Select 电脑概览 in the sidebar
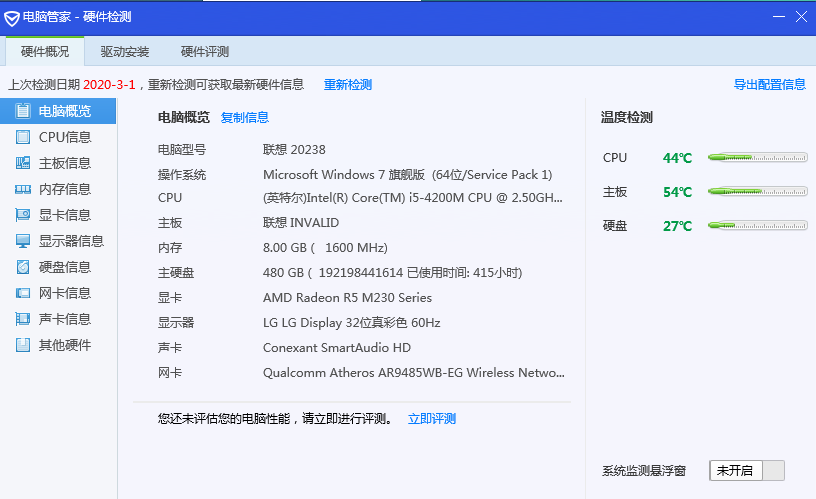The height and width of the screenshot is (499, 816). [58, 111]
